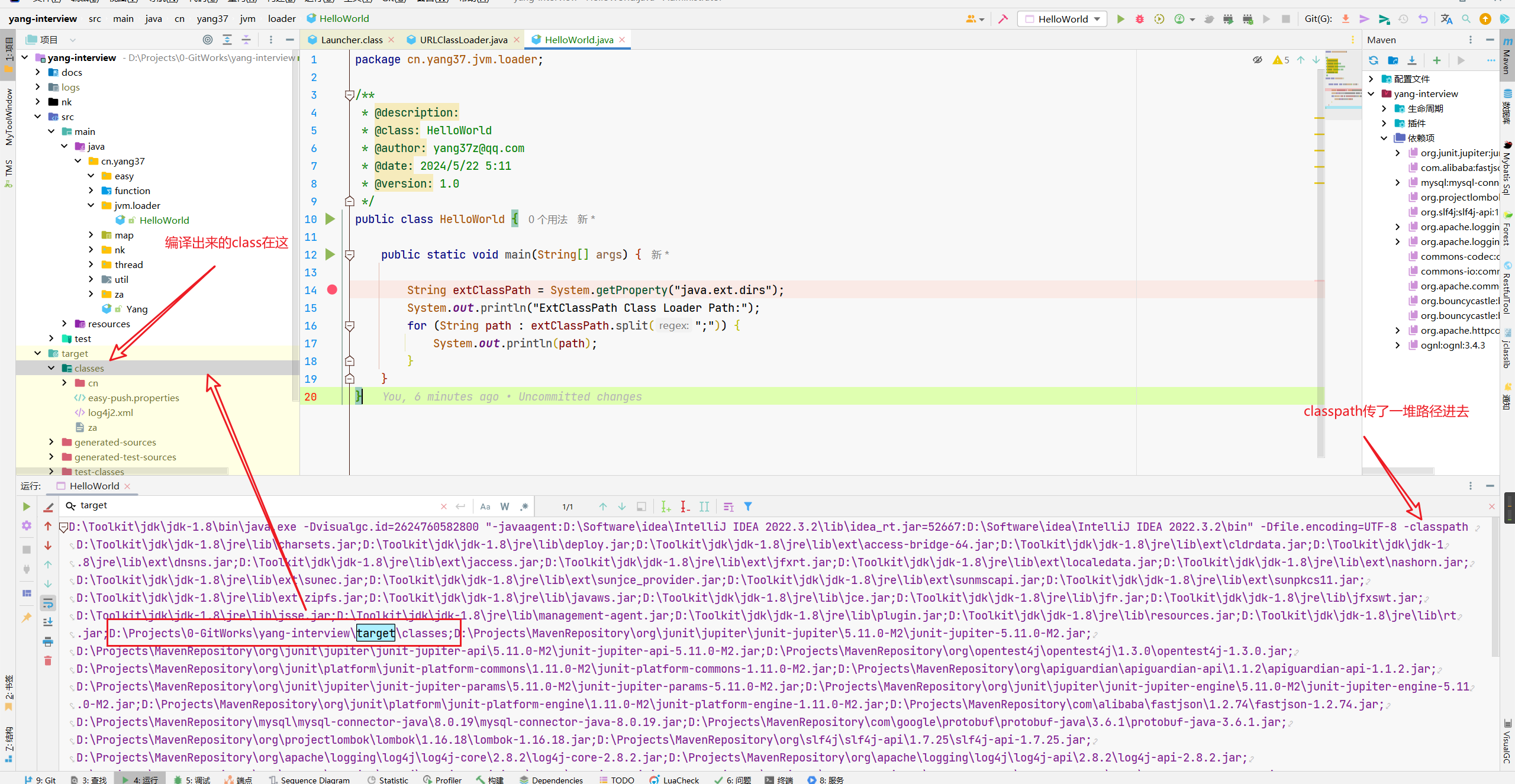Toggle the pin tab icon in Run panel

pyautogui.click(x=27, y=618)
